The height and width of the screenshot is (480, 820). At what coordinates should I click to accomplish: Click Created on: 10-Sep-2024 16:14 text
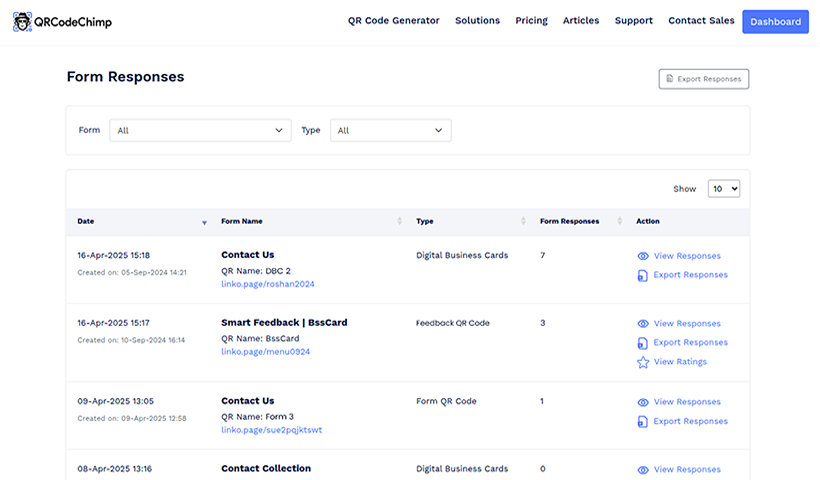point(131,340)
